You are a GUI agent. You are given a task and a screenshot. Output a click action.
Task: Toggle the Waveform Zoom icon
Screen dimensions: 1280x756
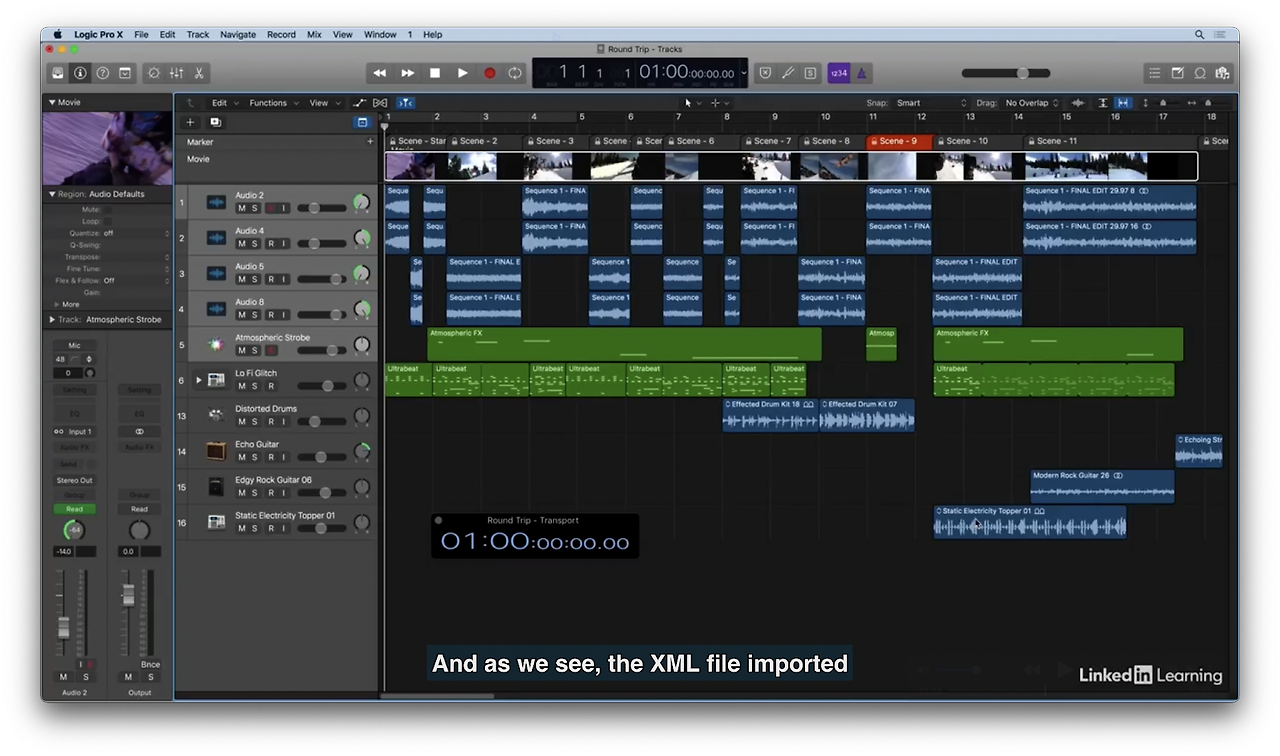coord(1078,103)
